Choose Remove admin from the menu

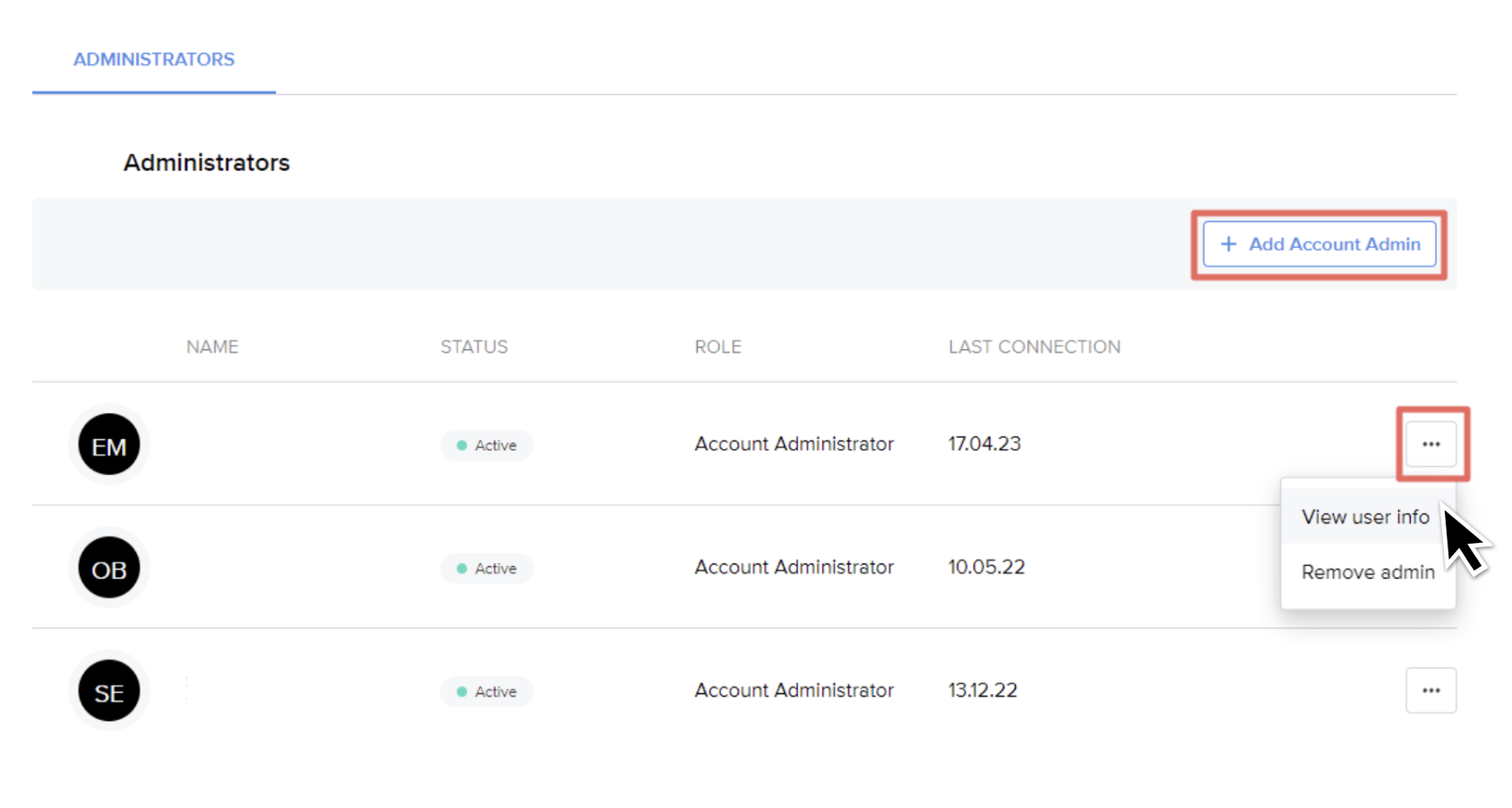coord(1368,572)
